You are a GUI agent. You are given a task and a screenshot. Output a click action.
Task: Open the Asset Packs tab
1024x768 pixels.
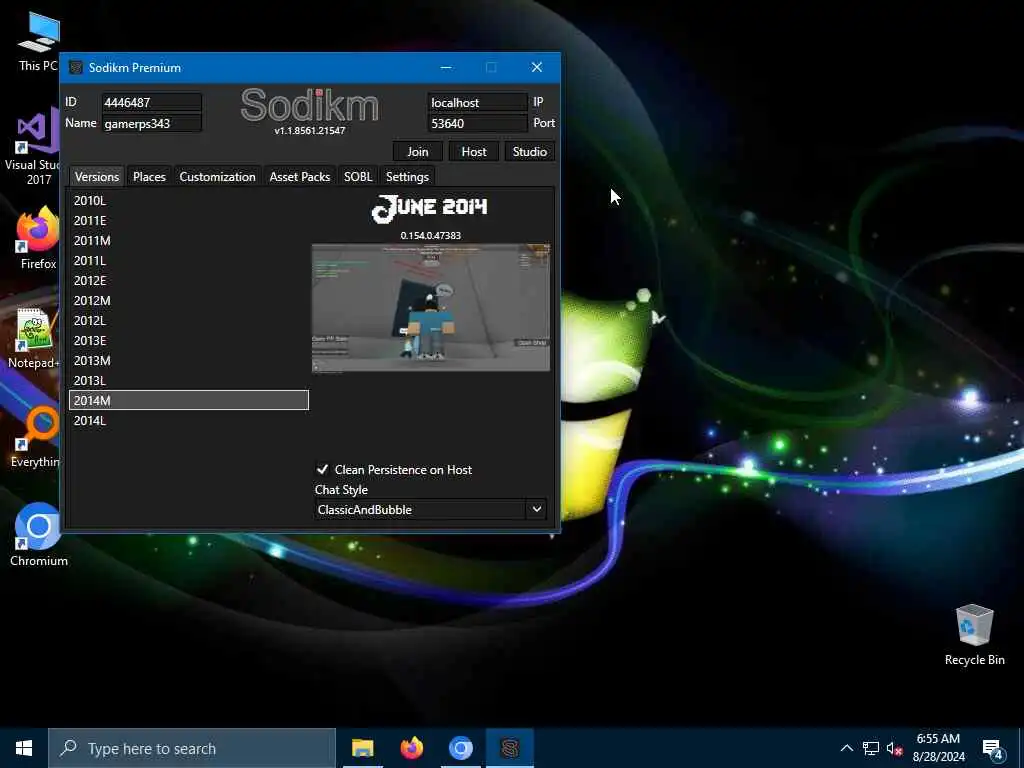[x=300, y=176]
